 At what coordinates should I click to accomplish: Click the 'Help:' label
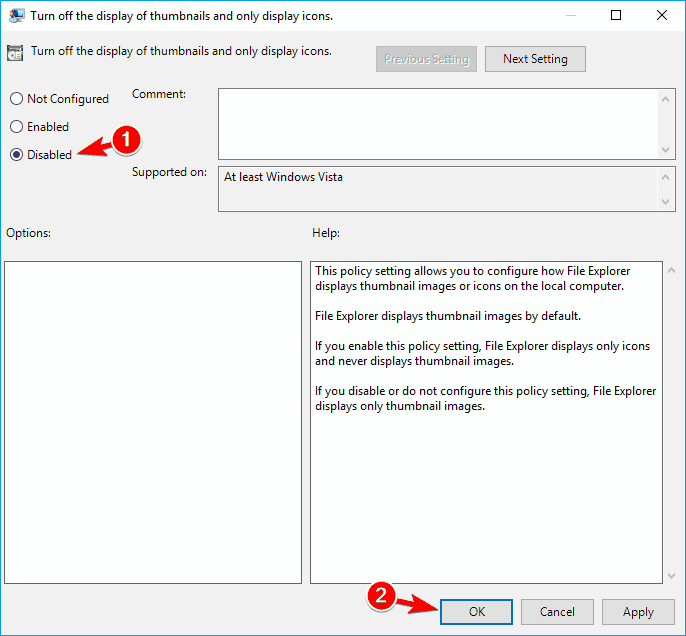tap(326, 233)
